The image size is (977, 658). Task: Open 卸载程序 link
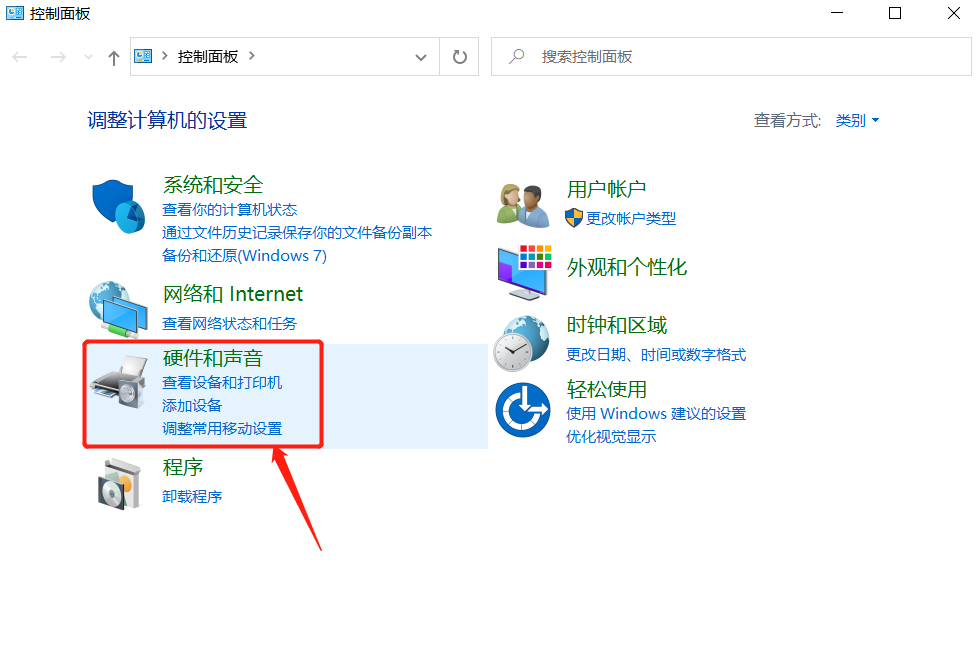pos(192,496)
